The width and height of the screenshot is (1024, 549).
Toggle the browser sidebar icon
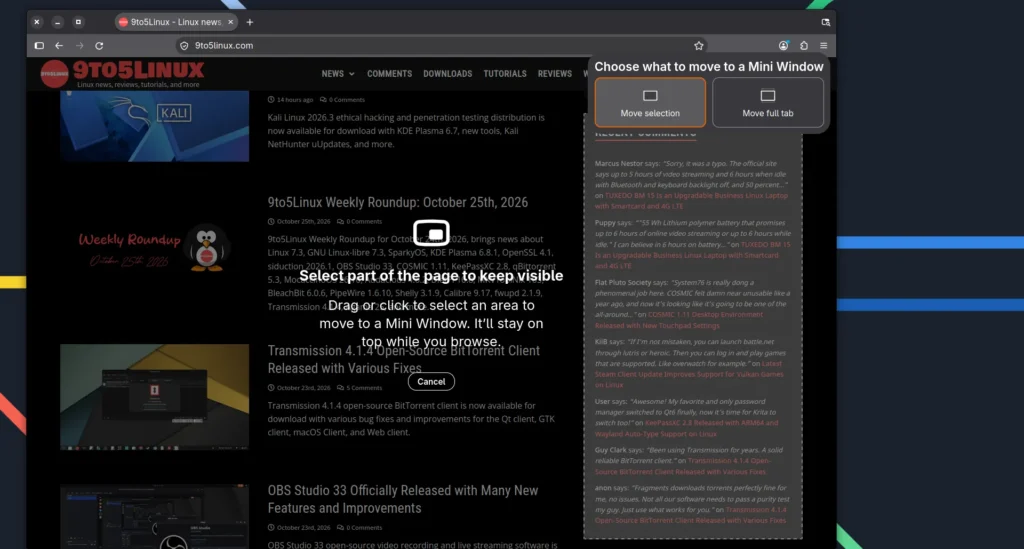(39, 46)
